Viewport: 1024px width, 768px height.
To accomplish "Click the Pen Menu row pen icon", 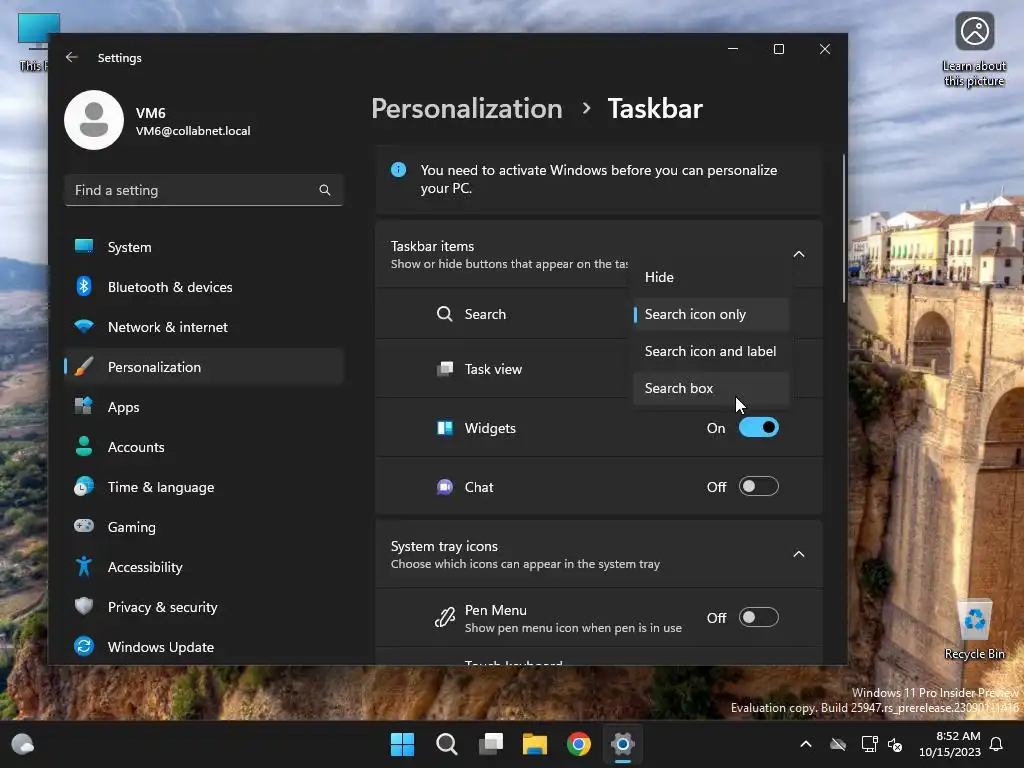I will (445, 617).
